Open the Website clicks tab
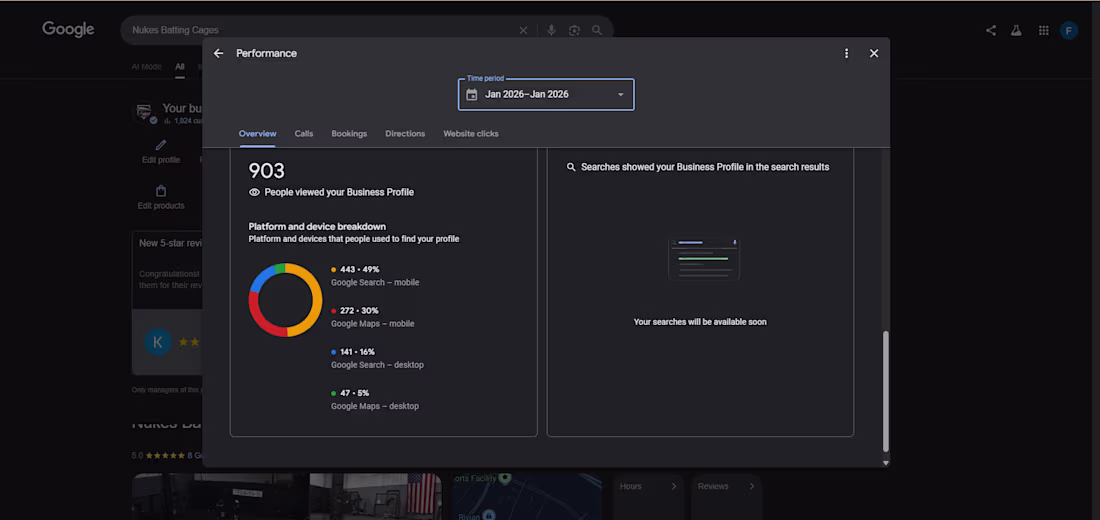This screenshot has height=520, width=1100. tap(471, 133)
